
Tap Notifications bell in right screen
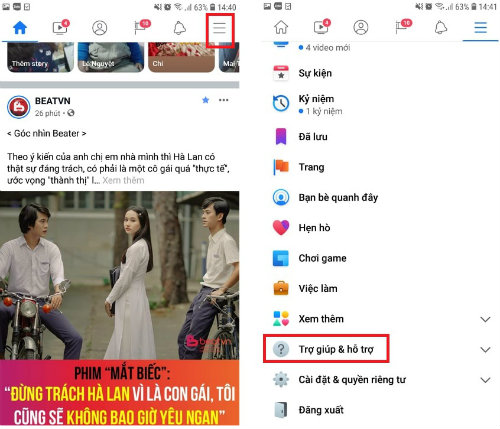click(441, 28)
